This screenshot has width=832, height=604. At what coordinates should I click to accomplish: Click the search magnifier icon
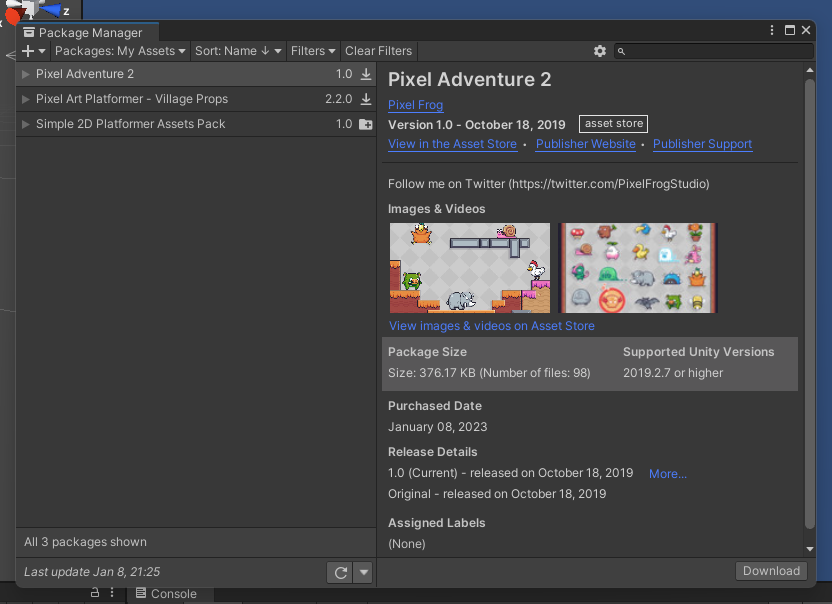(x=621, y=51)
